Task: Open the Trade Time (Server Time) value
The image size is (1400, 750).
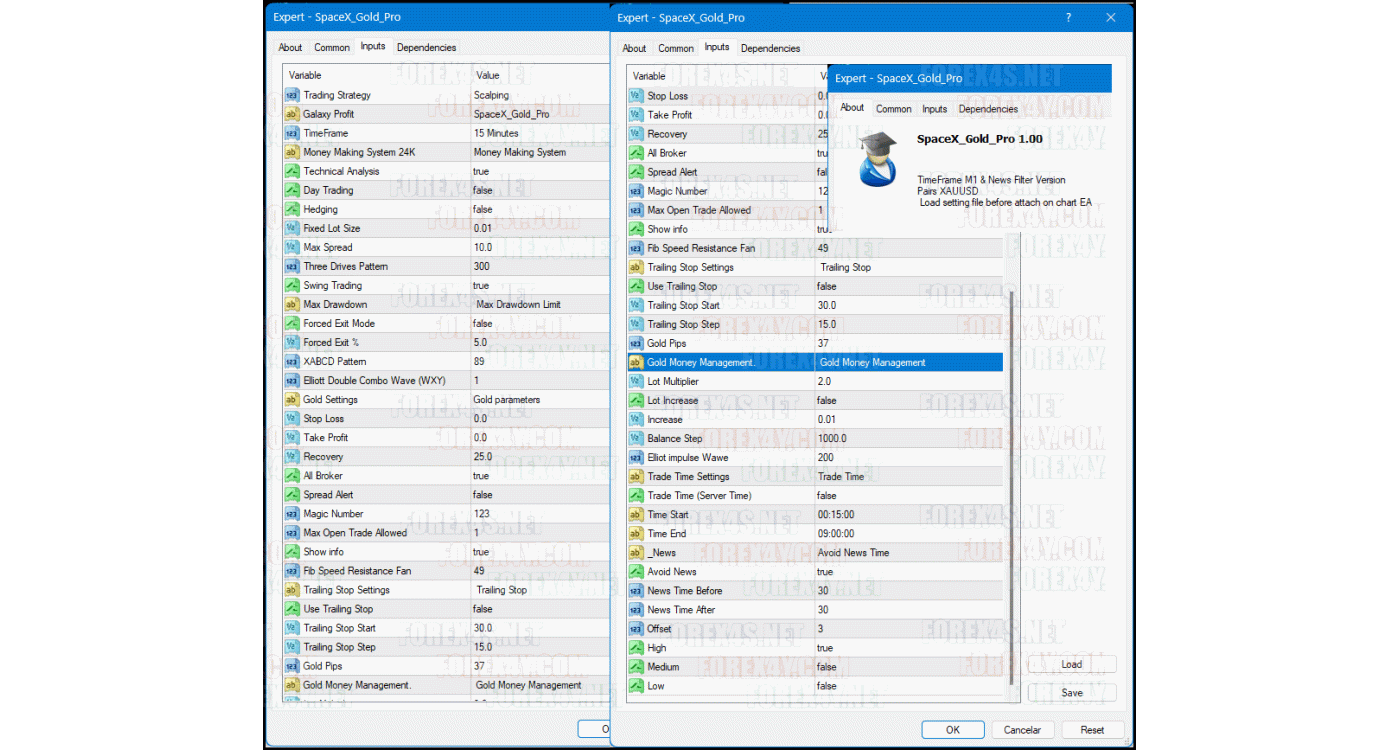Action: 827,495
